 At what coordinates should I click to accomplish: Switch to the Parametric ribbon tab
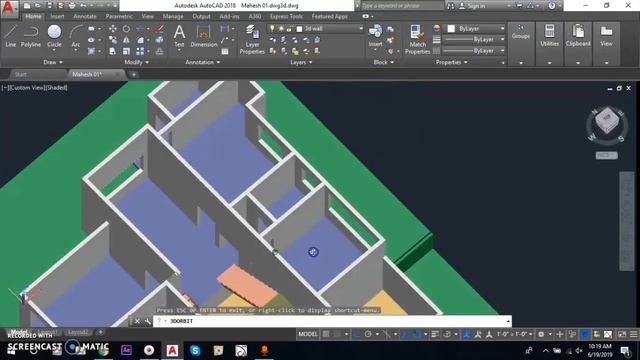(x=119, y=16)
